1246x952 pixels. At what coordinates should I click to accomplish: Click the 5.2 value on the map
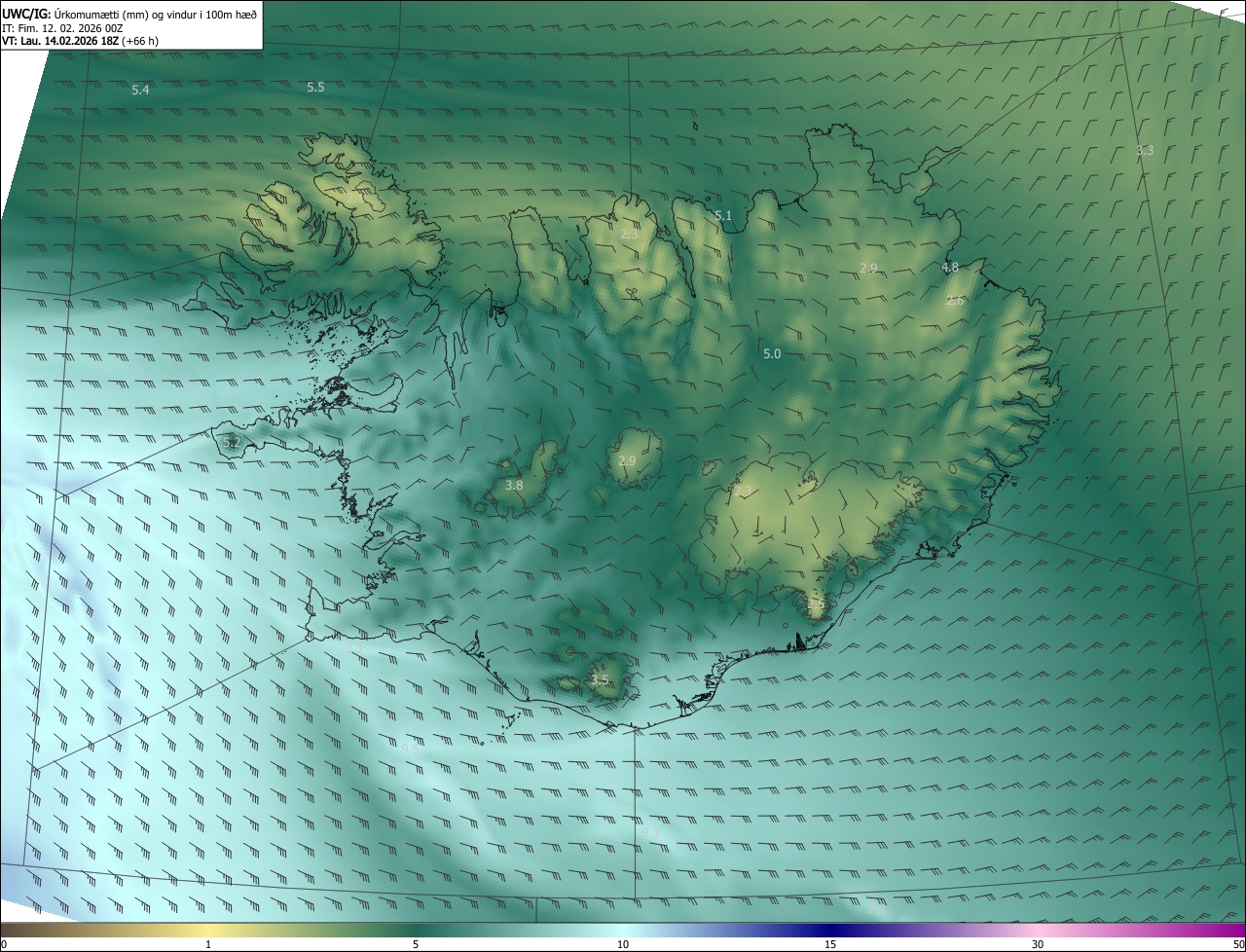coord(231,443)
